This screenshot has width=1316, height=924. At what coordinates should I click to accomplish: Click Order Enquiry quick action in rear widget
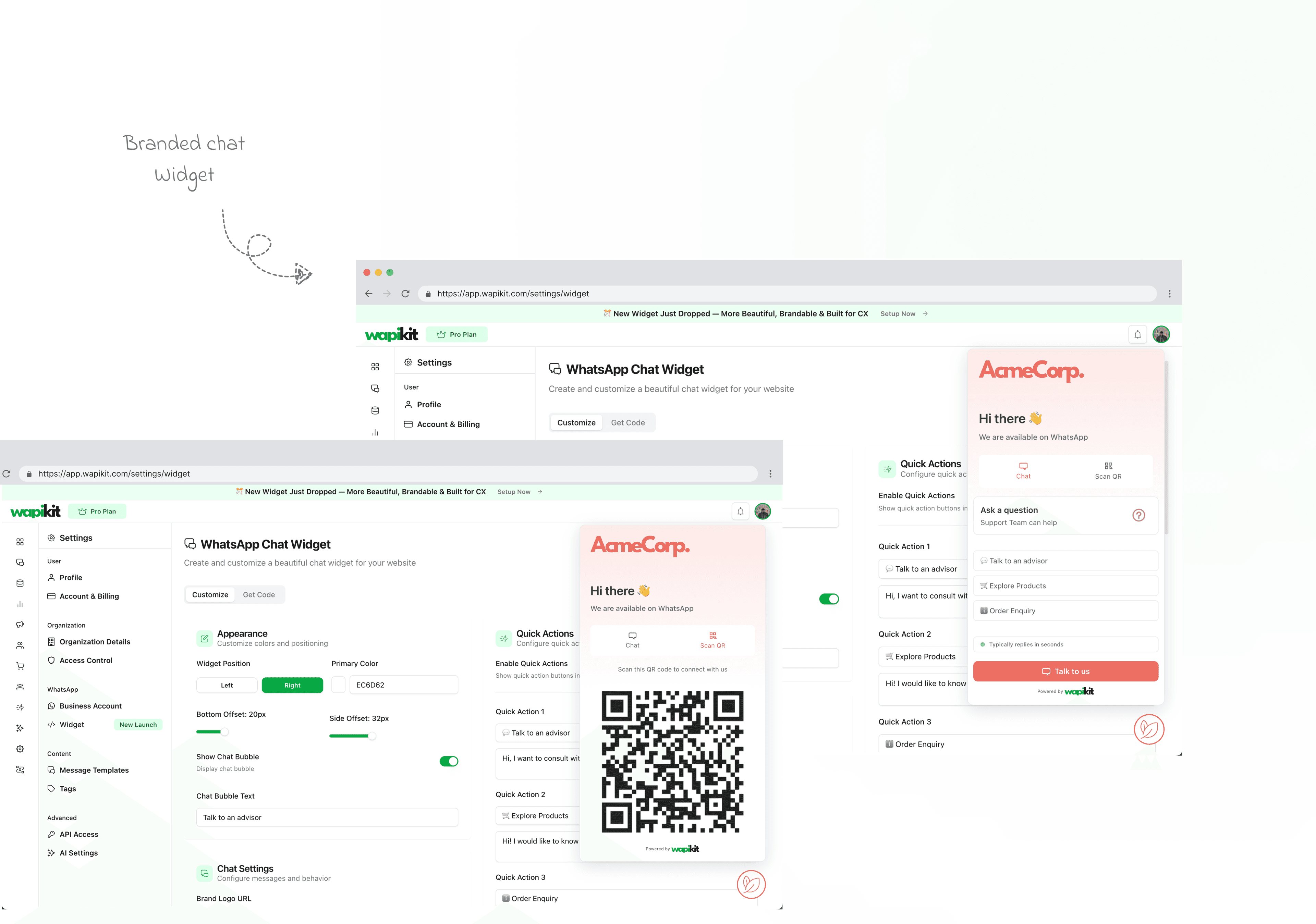[1065, 611]
